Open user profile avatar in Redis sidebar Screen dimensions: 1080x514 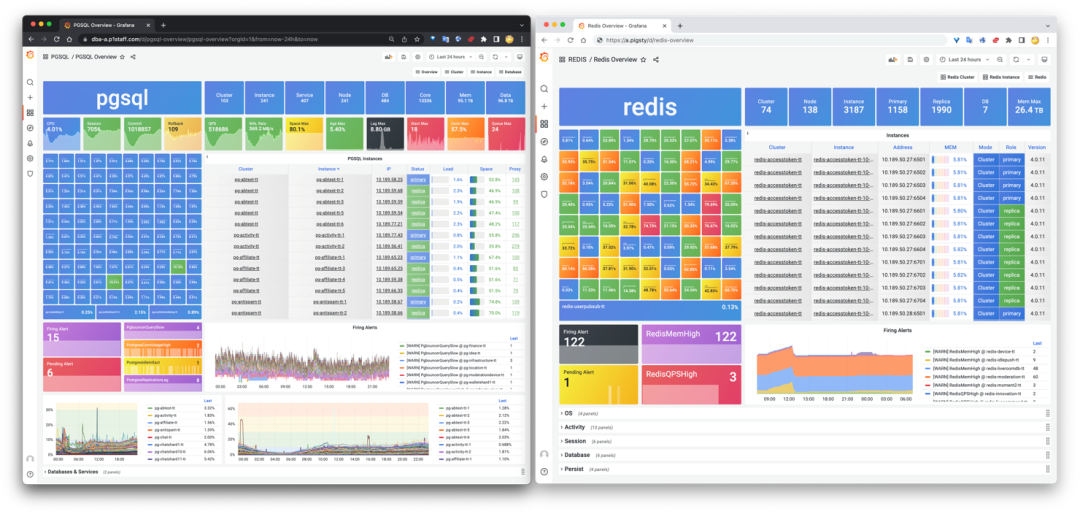point(544,454)
